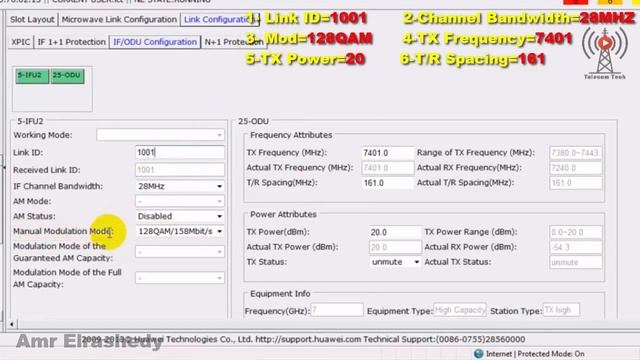Open the Slot Layout tab

(x=32, y=19)
